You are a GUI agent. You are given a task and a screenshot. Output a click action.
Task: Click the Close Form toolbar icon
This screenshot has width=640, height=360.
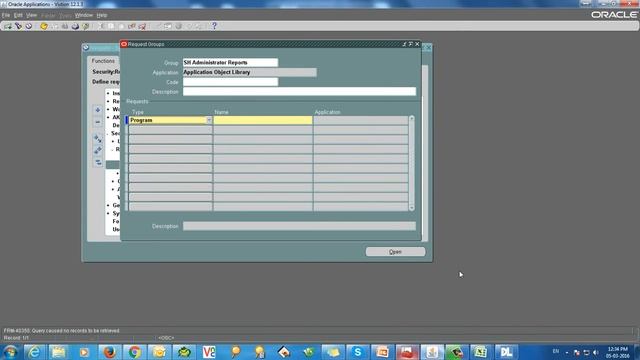click(x=86, y=26)
